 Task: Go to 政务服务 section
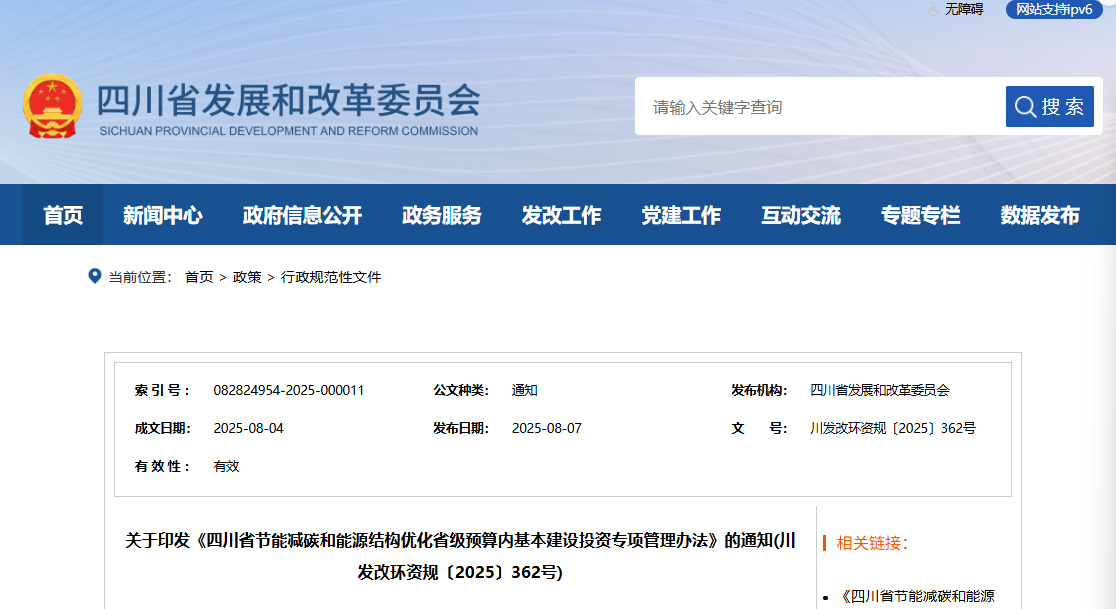441,215
